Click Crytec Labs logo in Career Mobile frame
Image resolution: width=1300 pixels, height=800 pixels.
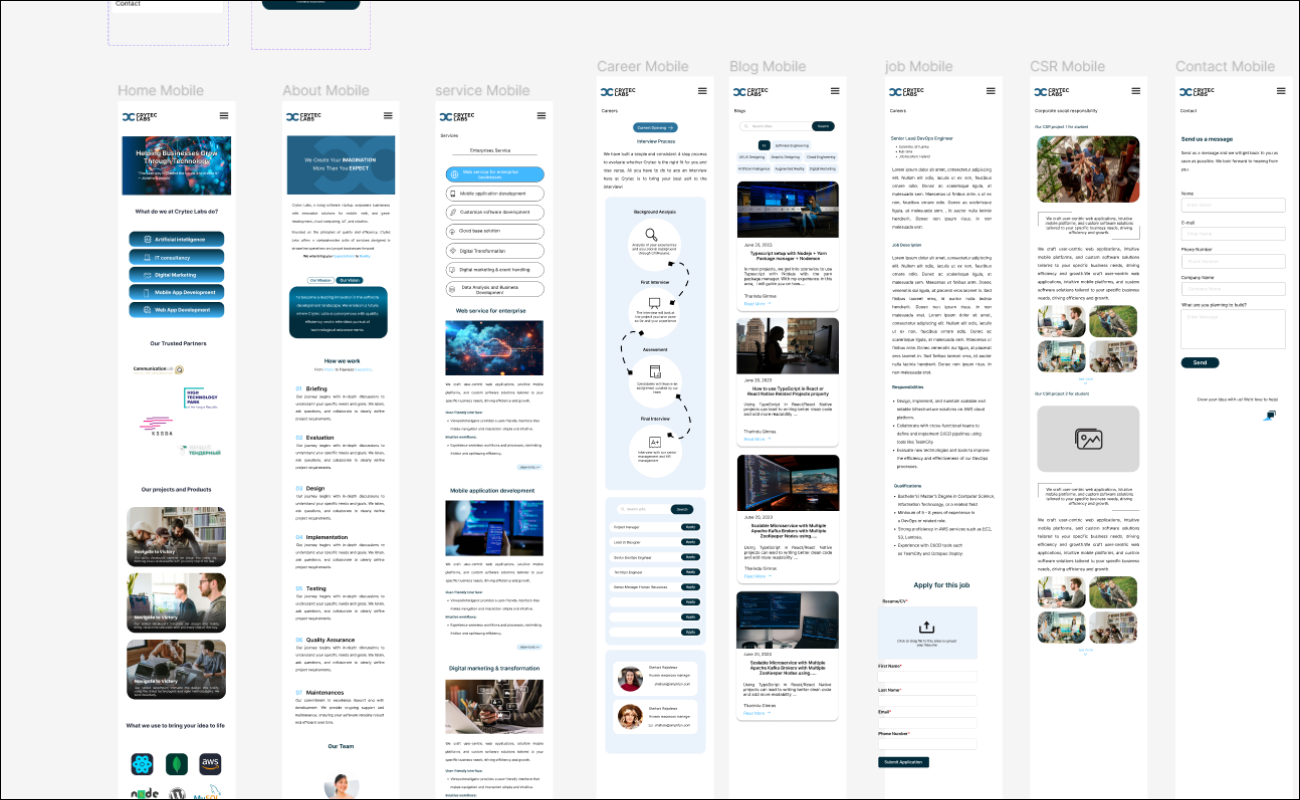[x=618, y=92]
